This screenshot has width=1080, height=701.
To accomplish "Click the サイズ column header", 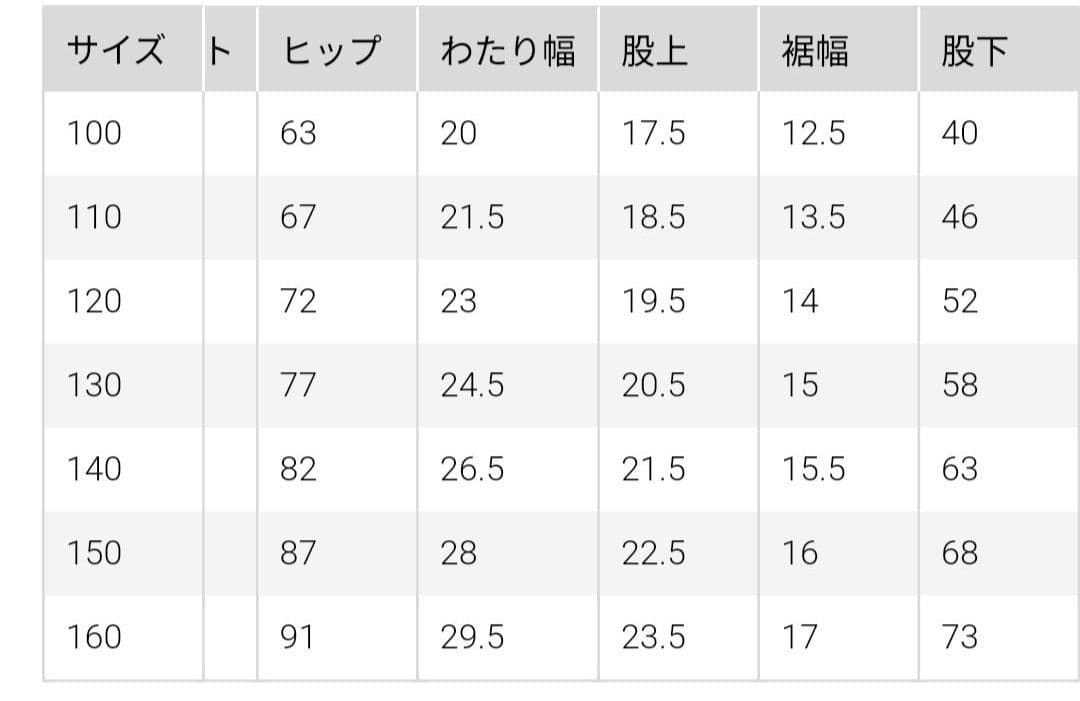I will tap(115, 52).
